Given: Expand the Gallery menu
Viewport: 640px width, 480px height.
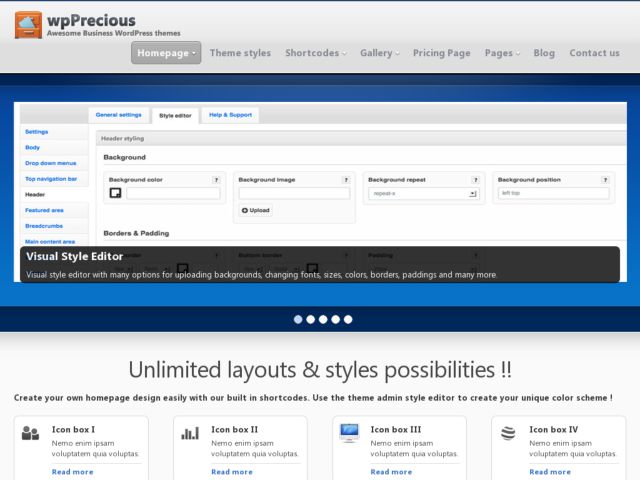Looking at the screenshot, I should click(380, 53).
